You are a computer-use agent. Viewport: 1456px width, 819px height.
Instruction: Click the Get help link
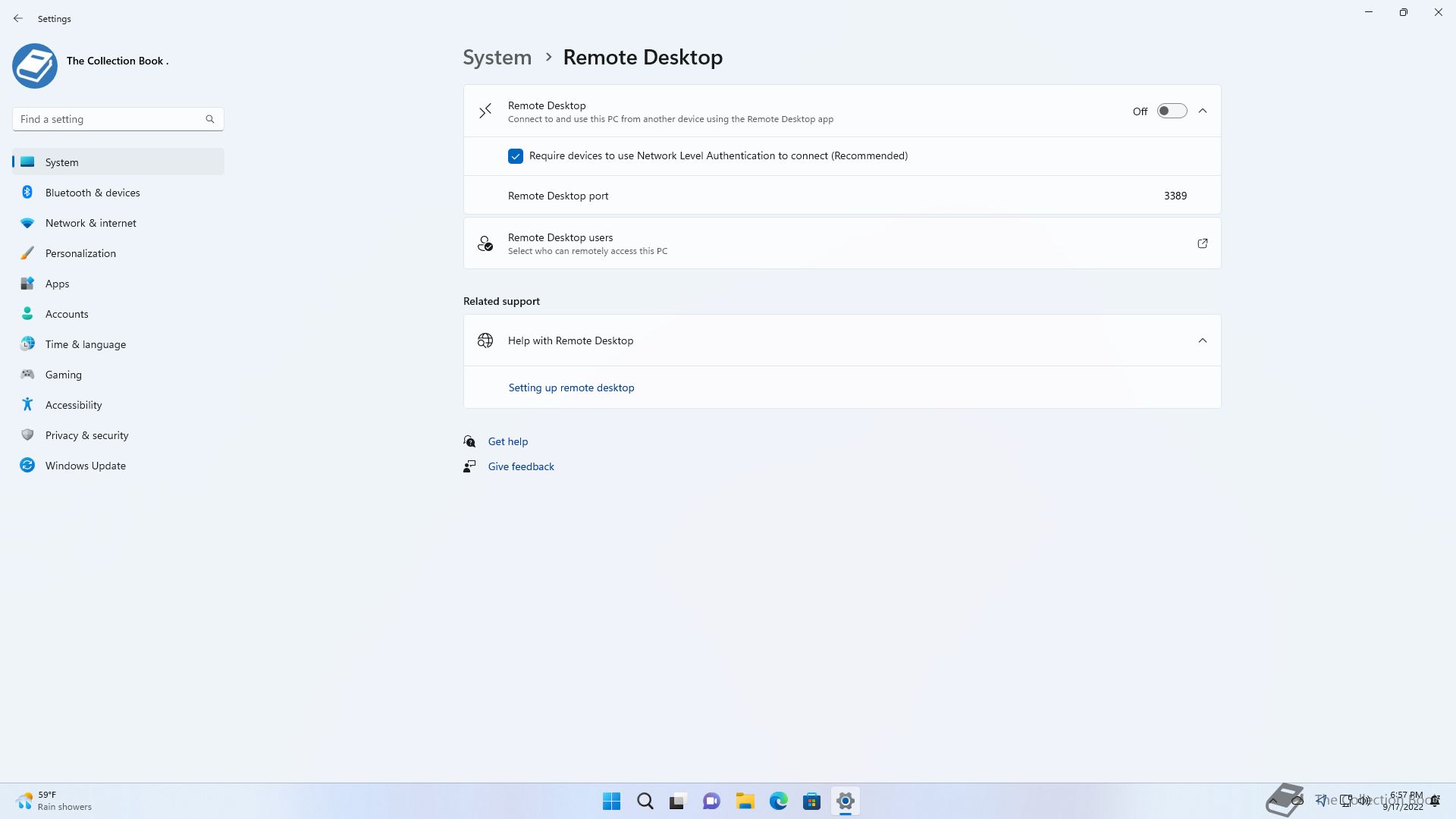507,441
